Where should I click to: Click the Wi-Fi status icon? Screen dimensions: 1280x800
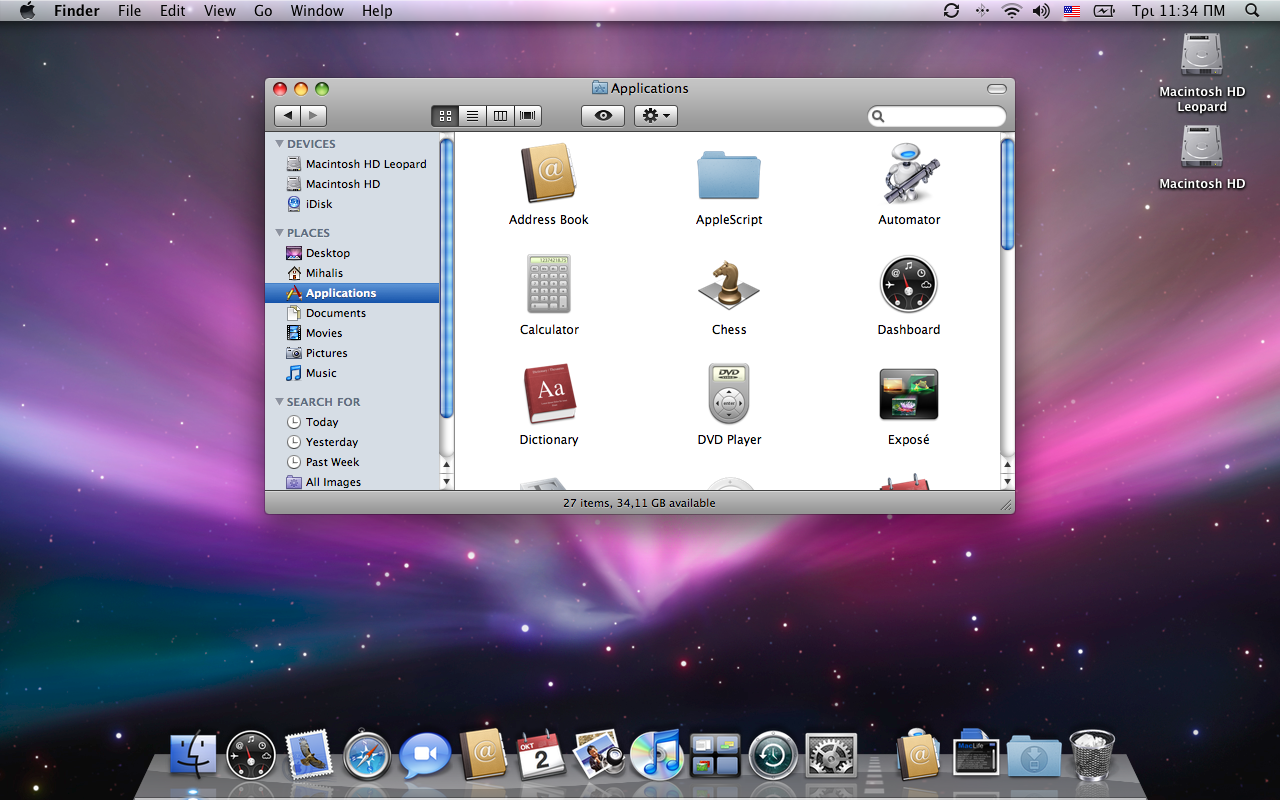(x=1012, y=11)
